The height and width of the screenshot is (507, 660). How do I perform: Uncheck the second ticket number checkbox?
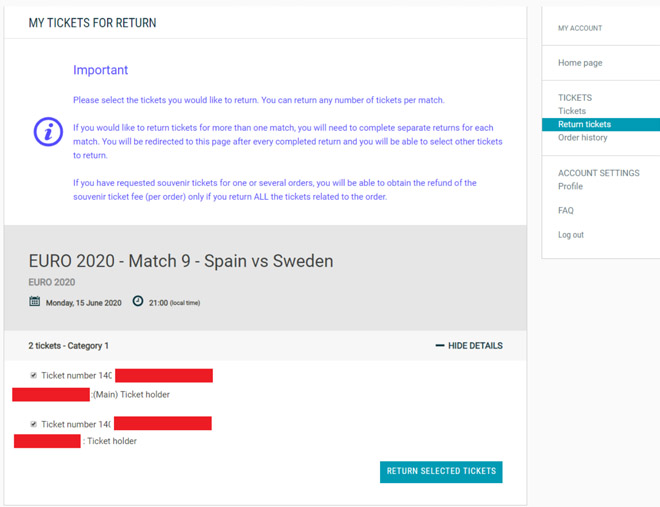(34, 424)
